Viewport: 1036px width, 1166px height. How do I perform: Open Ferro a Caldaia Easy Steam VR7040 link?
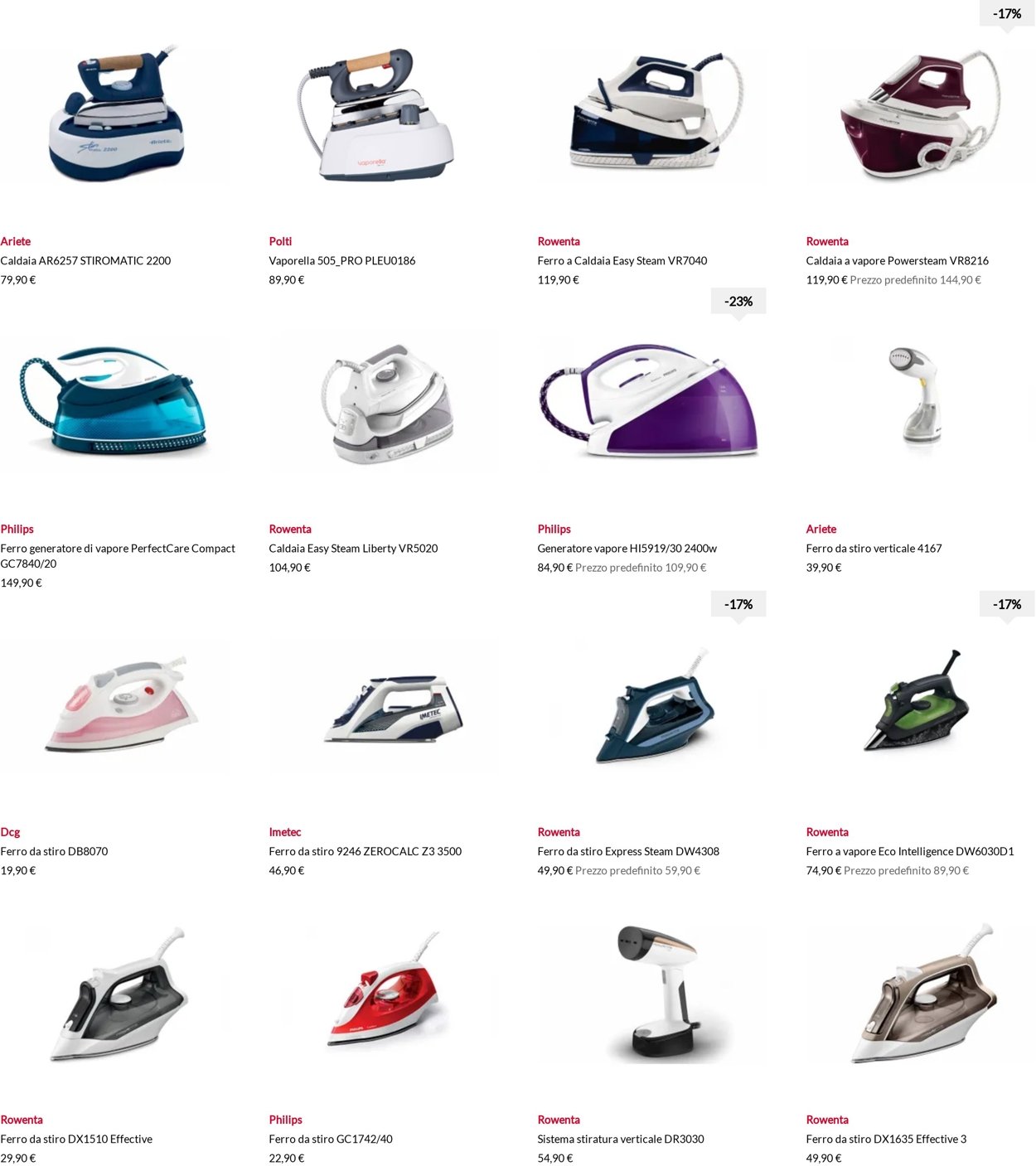622,261
